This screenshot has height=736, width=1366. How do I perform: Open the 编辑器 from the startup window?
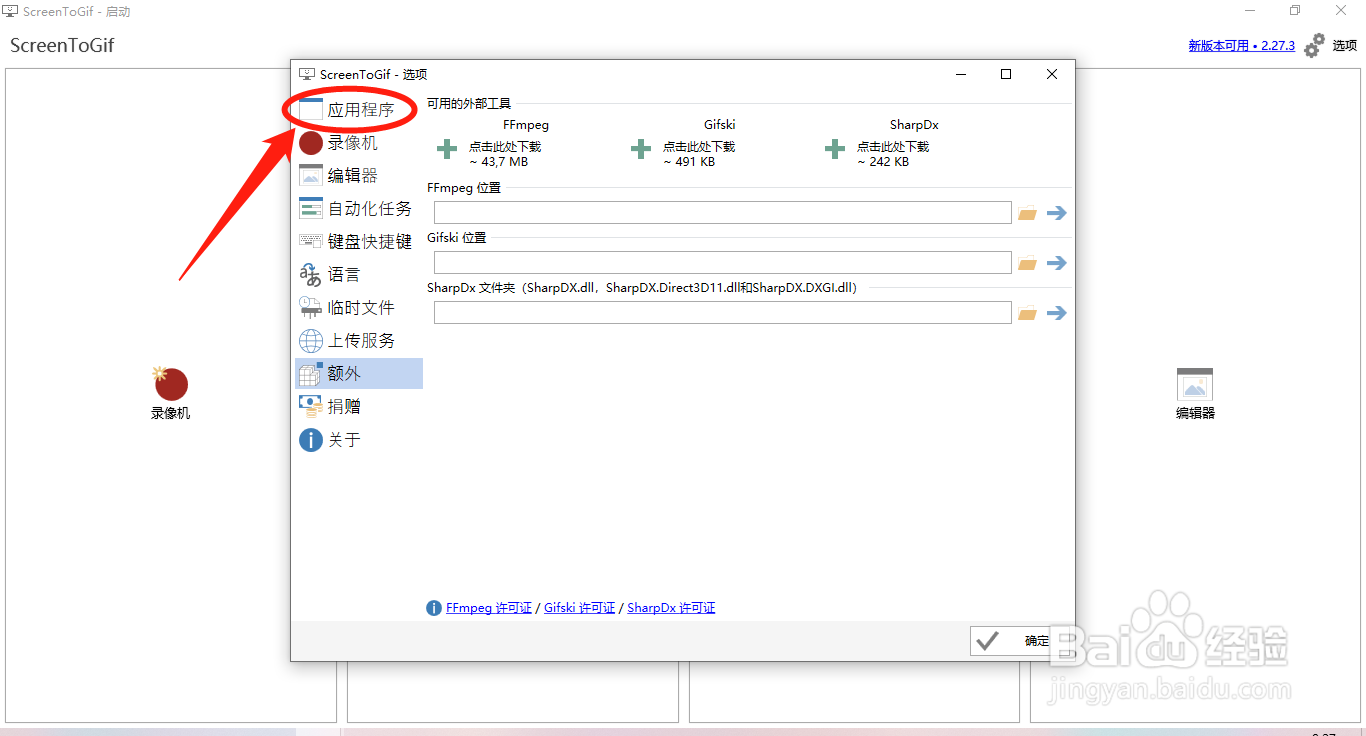pos(1195,393)
